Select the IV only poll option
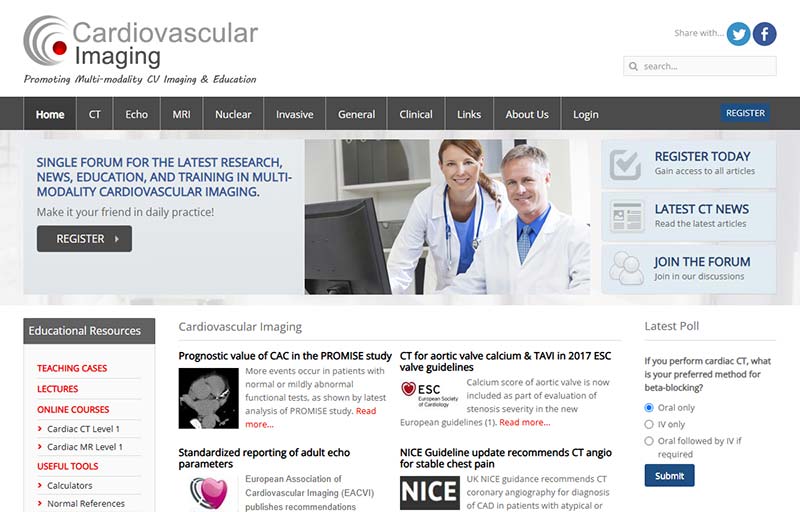800x512 pixels. pos(648,424)
